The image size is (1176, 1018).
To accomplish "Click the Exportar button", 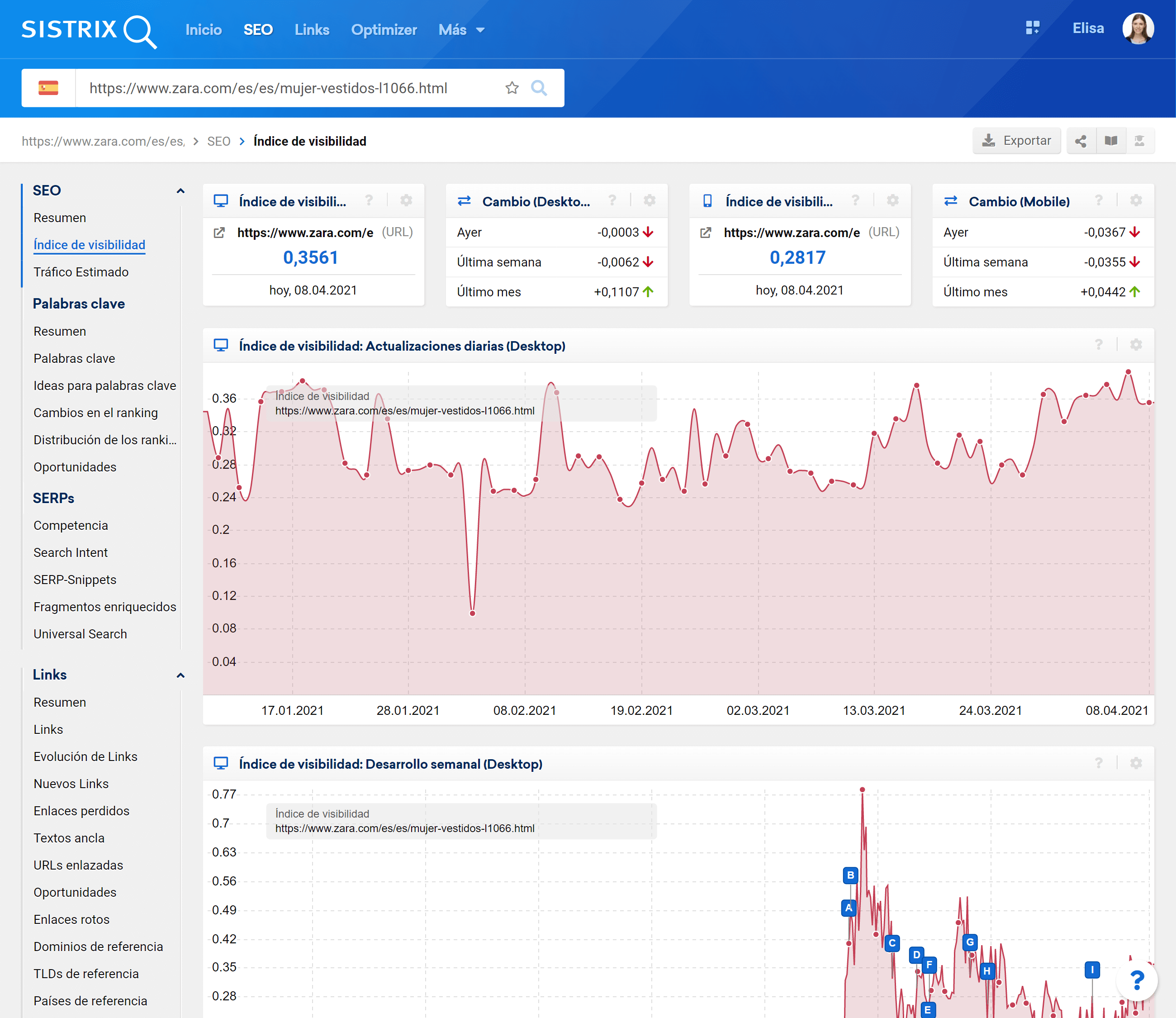I will (1016, 141).
